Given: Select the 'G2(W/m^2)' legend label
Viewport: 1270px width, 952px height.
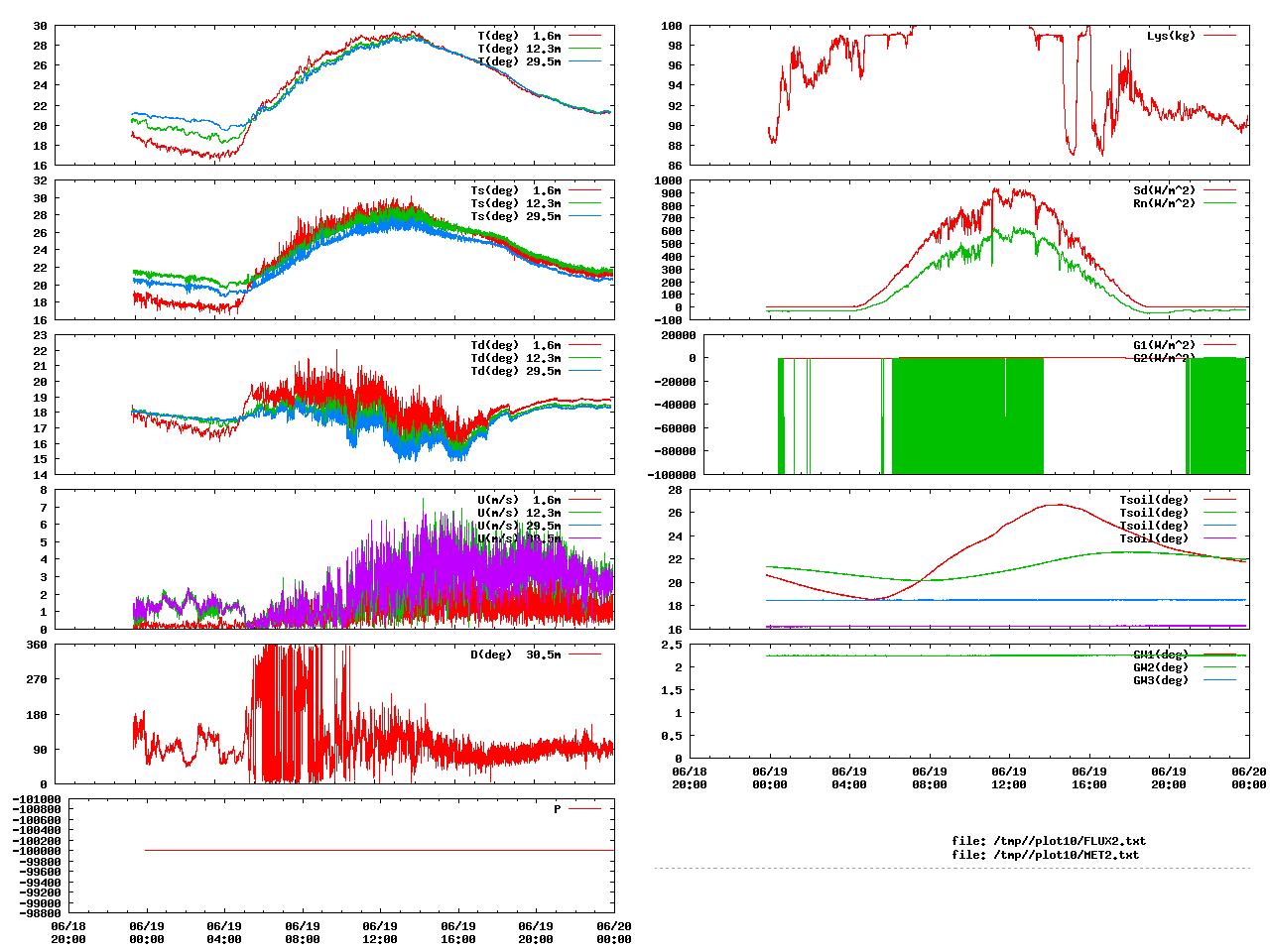Looking at the screenshot, I should pos(1165,358).
